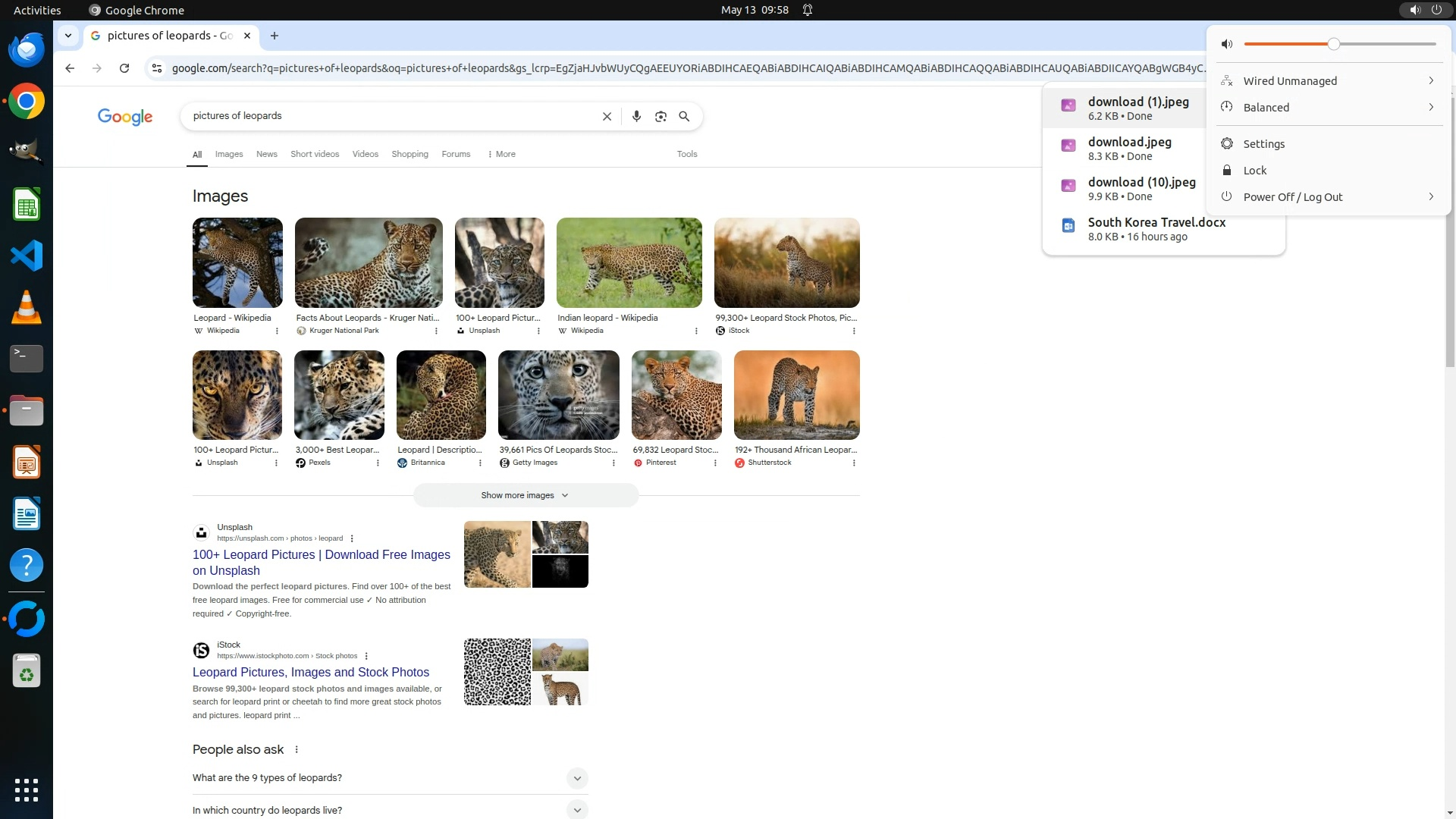Screen dimensions: 1456x819
Task: Open the Indian leopard Wikipedia thumbnail
Action: tap(629, 262)
